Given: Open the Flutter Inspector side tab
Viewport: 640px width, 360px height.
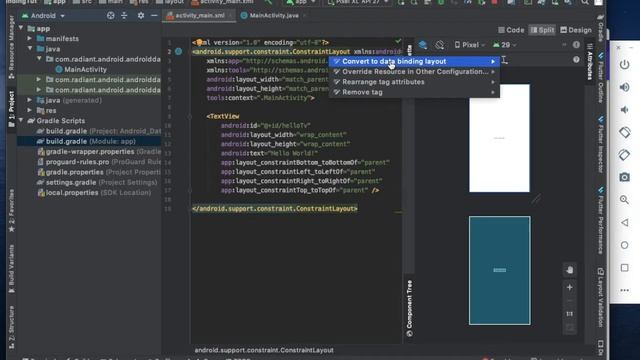Looking at the screenshot, I should click(600, 144).
